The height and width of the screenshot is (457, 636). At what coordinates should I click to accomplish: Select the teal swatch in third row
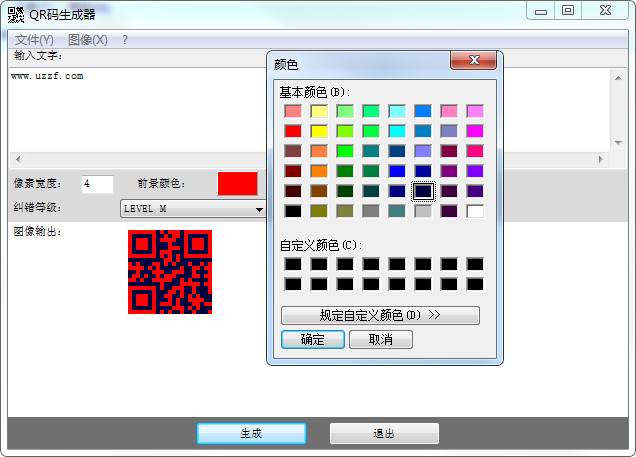tap(371, 151)
